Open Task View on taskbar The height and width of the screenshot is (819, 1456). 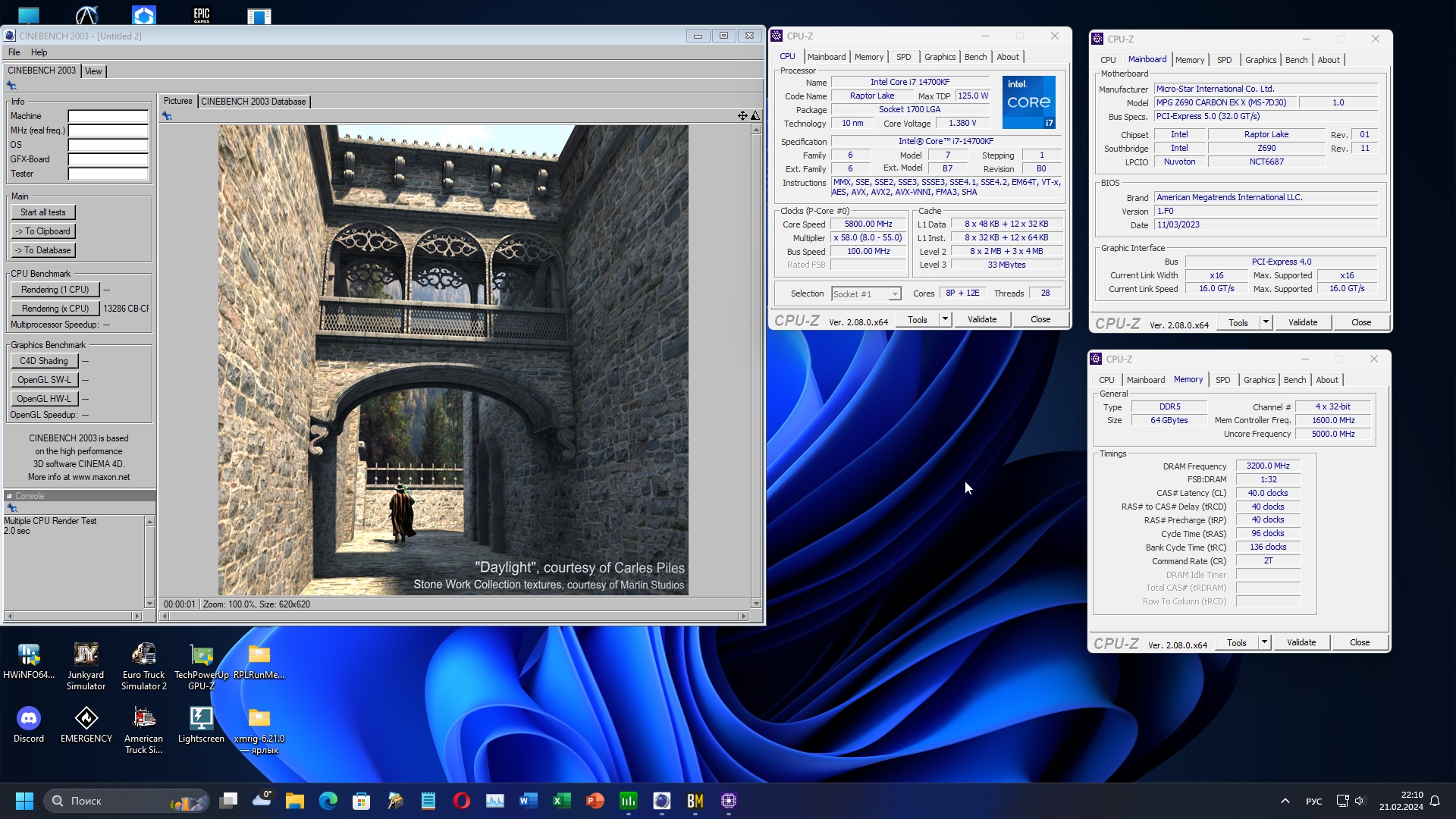pyautogui.click(x=228, y=801)
